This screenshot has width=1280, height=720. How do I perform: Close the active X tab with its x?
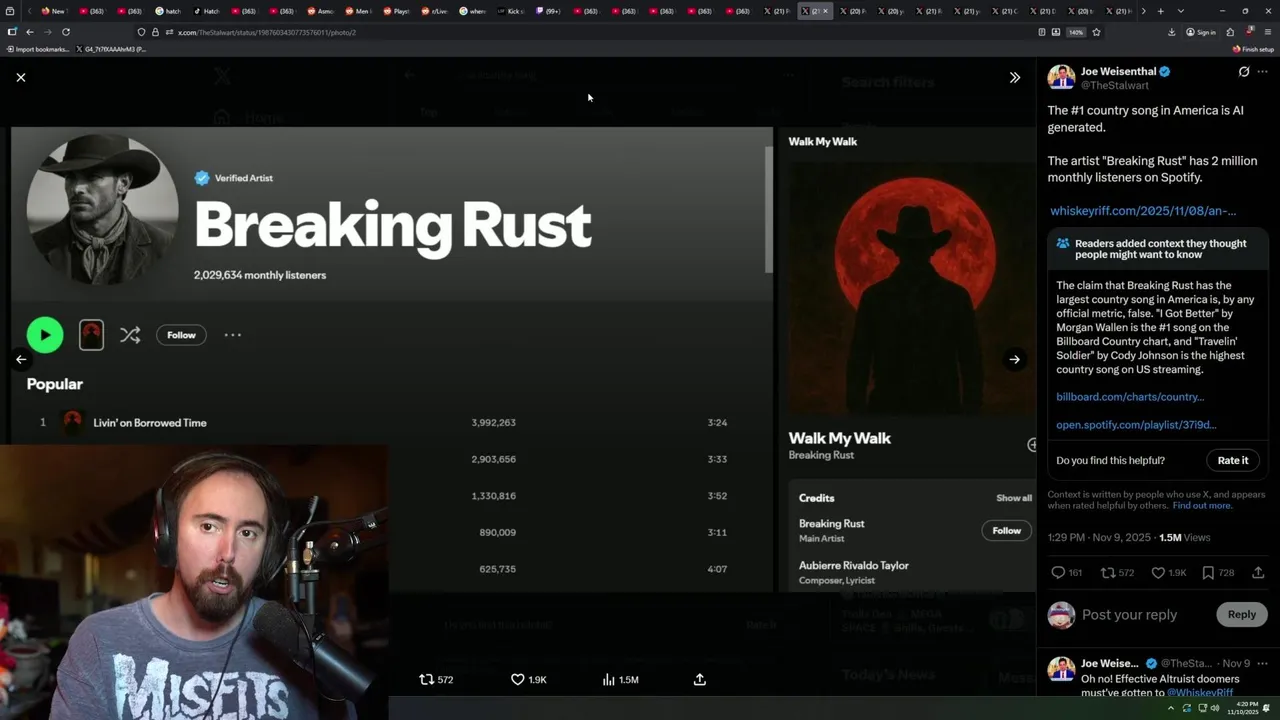click(825, 11)
